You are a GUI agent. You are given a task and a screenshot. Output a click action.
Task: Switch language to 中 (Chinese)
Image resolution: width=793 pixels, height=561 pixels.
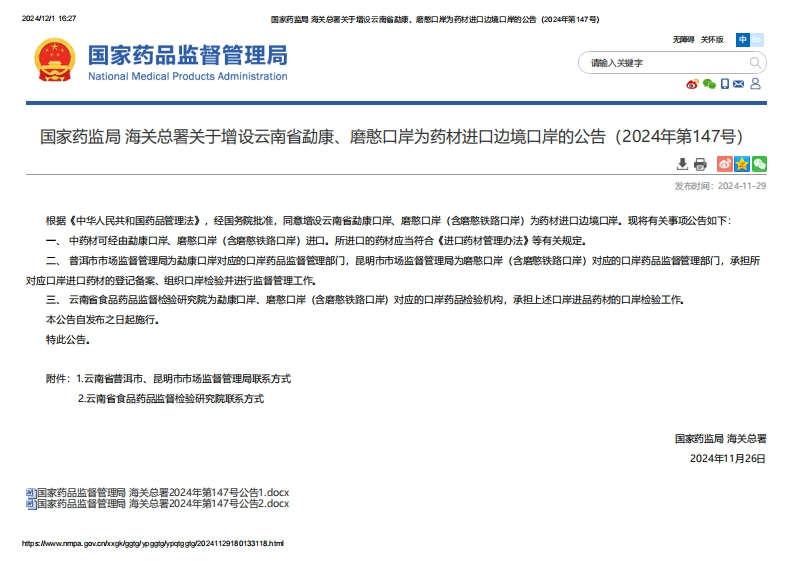pyautogui.click(x=743, y=40)
